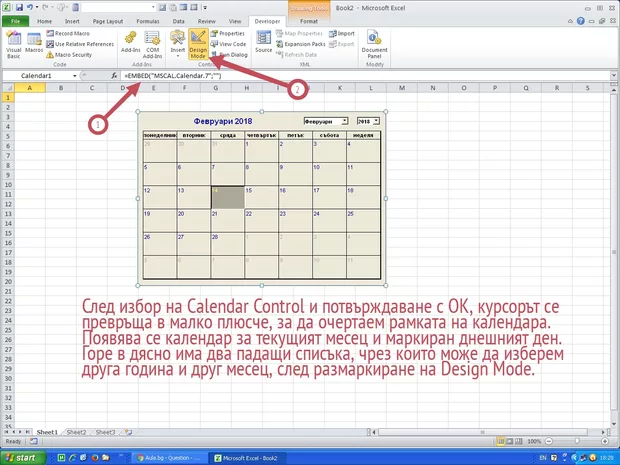Switch to the Insert ribbon tab

(72, 21)
